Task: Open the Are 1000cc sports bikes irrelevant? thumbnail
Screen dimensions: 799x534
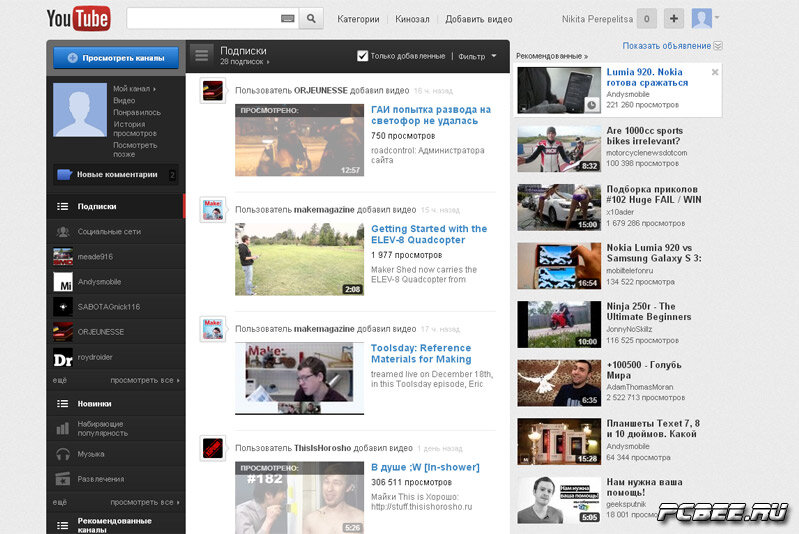Action: (x=559, y=149)
